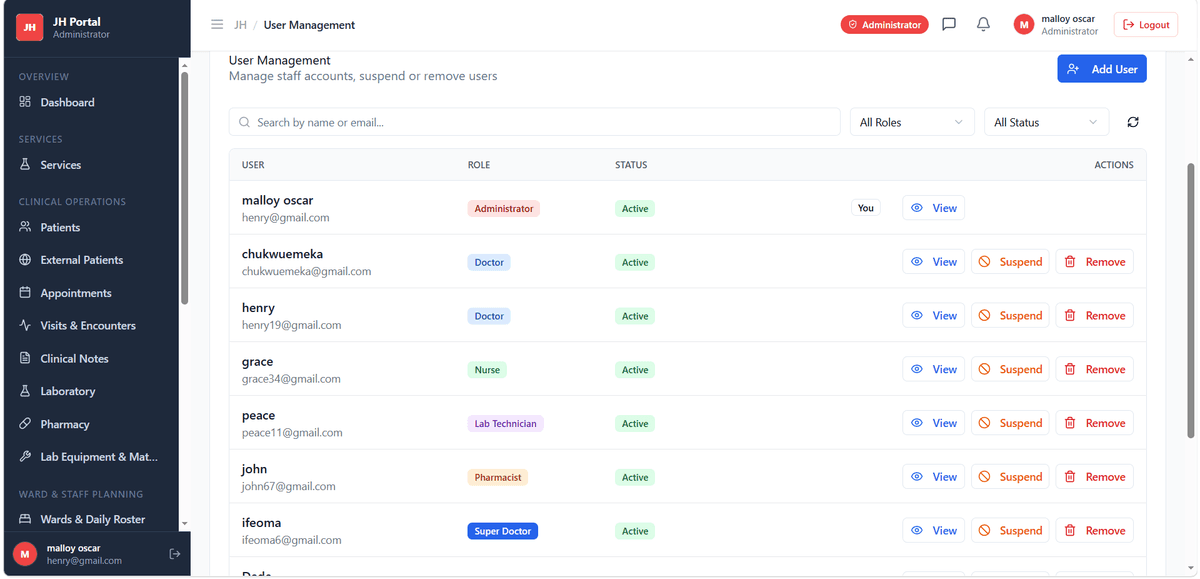Click the refresh users icon
The image size is (1200, 579).
coord(1133,122)
